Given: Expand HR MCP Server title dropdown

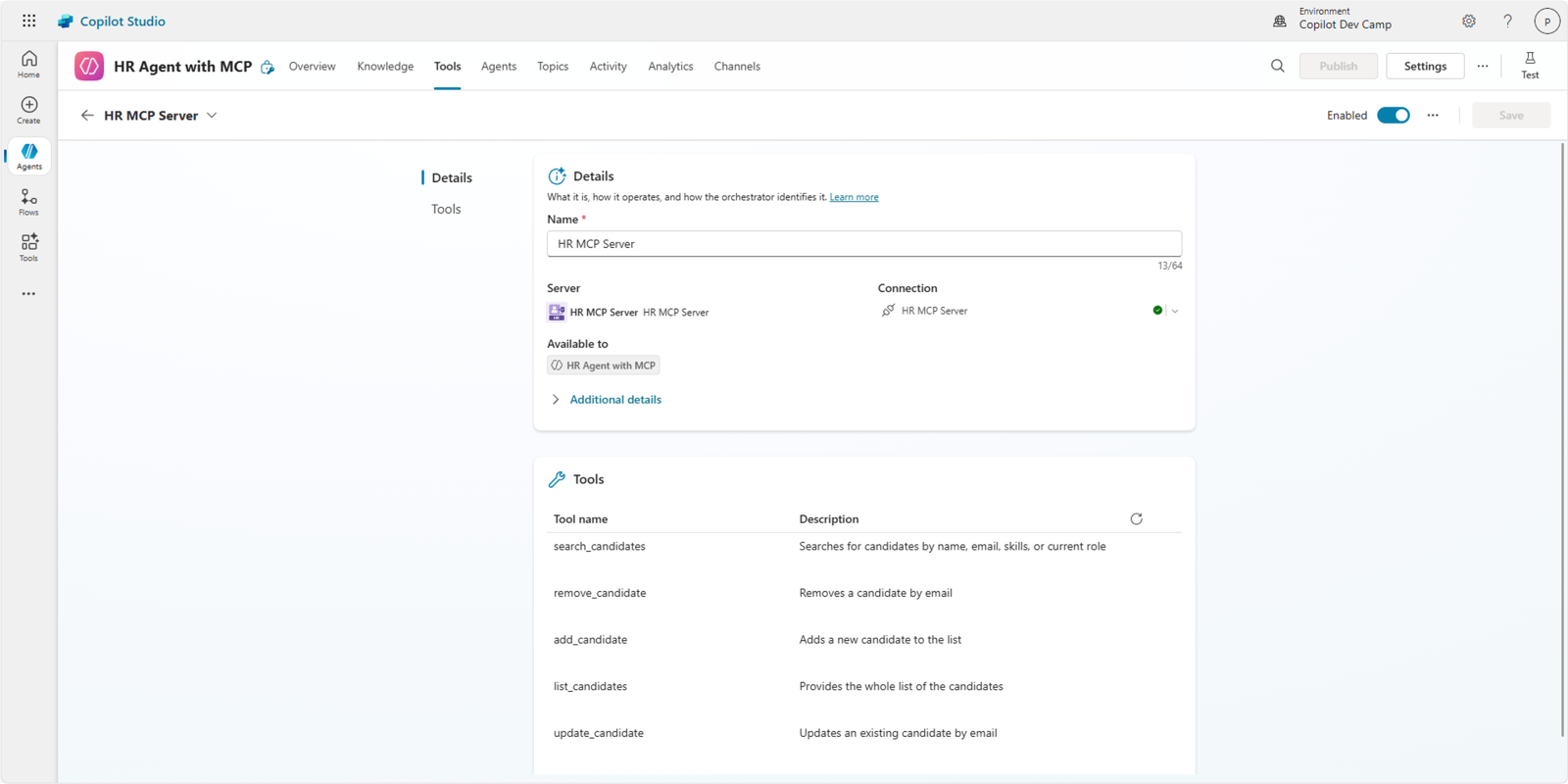Looking at the screenshot, I should point(212,116).
